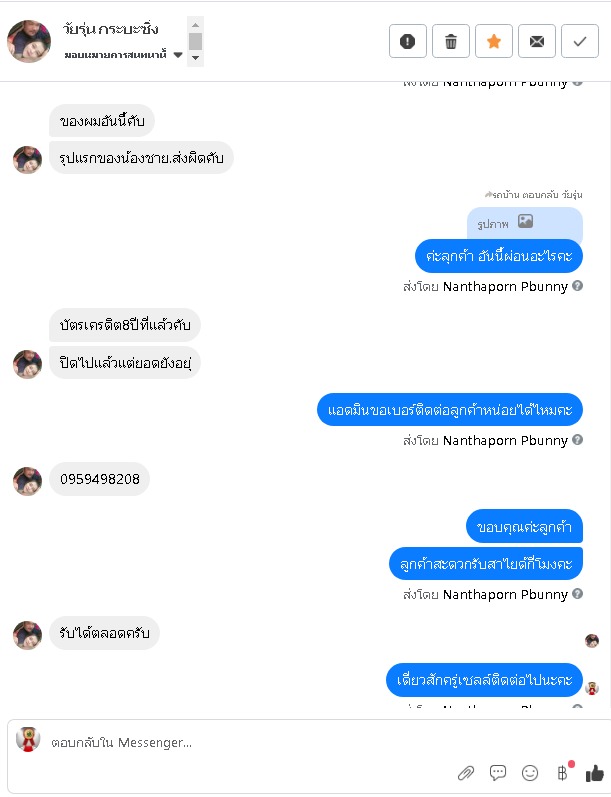Click the customer name in header
The image size is (611, 797).
110,28
